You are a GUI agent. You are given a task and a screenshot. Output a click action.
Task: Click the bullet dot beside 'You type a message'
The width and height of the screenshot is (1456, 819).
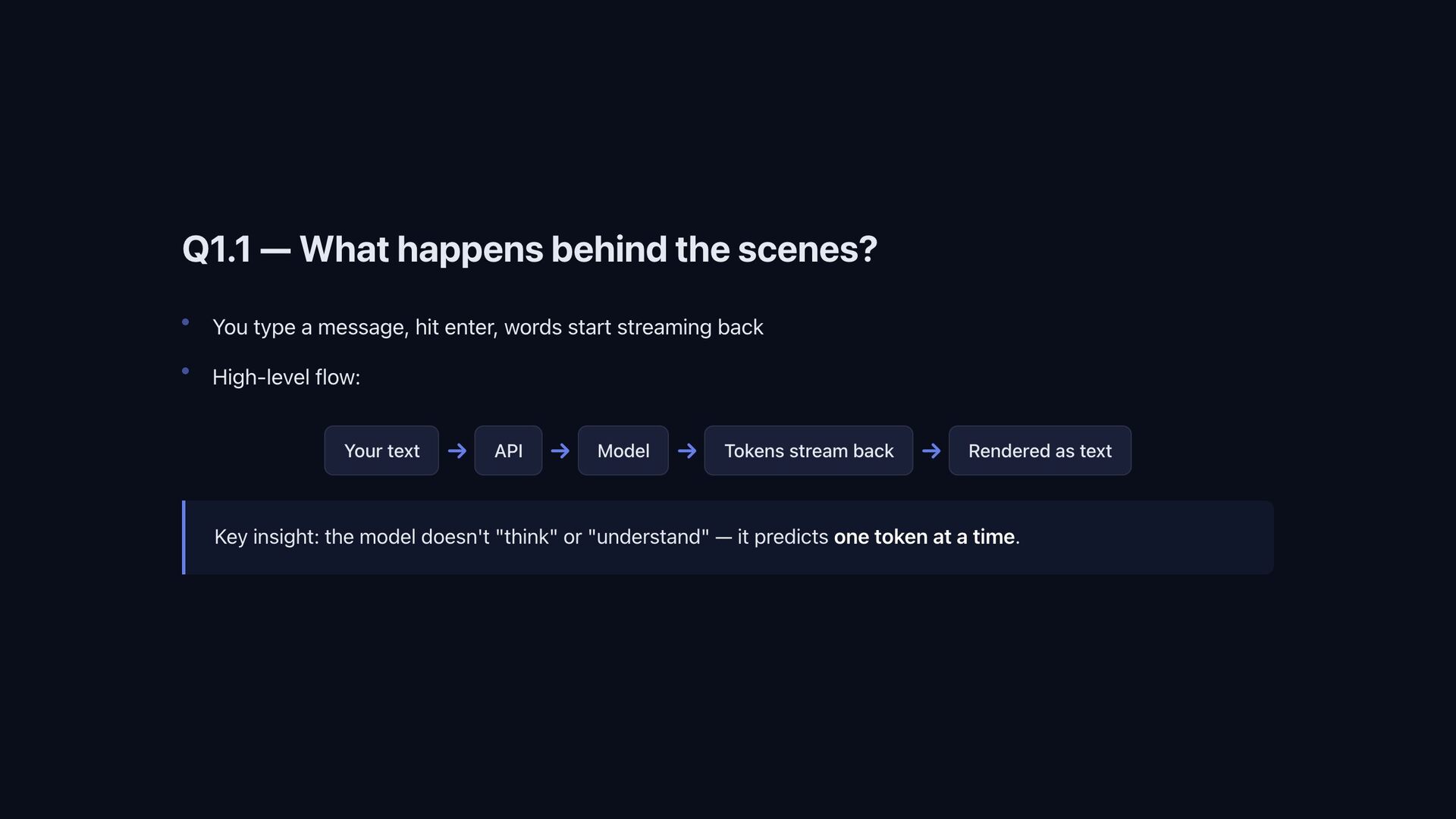(x=185, y=322)
